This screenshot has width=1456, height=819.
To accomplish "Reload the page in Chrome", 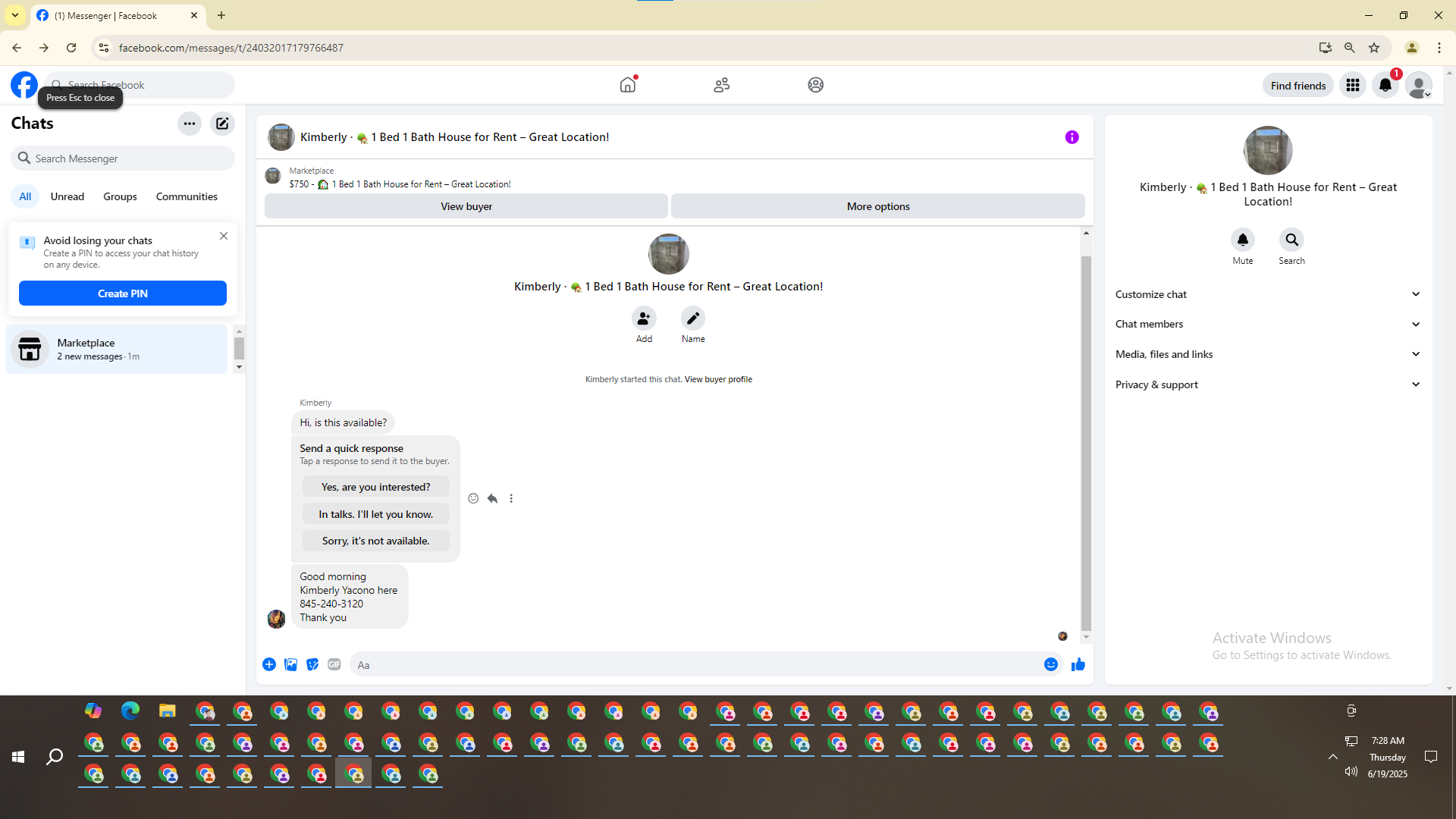I will click(x=71, y=48).
